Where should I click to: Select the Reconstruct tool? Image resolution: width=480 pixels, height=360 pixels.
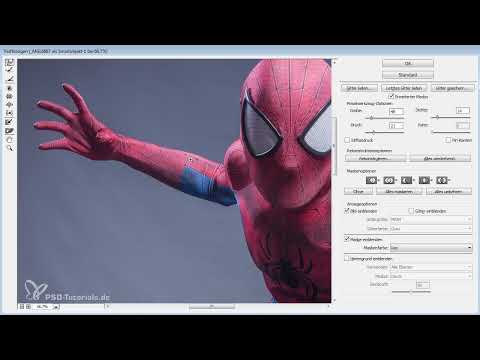point(9,70)
